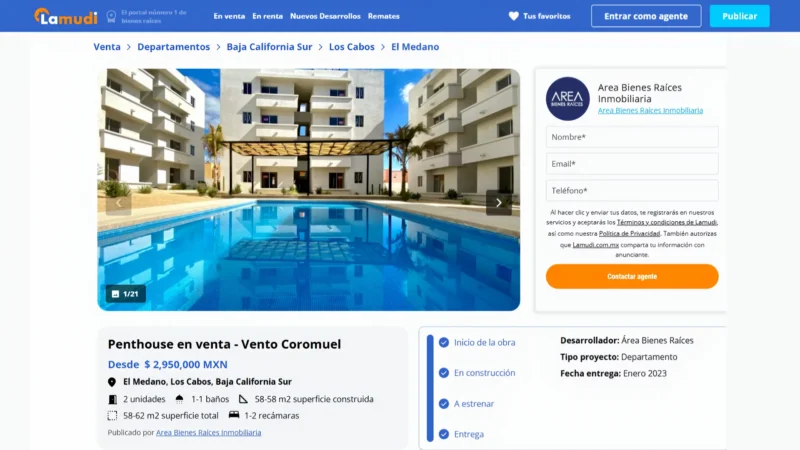Click the Entrega checkmark

(444, 434)
